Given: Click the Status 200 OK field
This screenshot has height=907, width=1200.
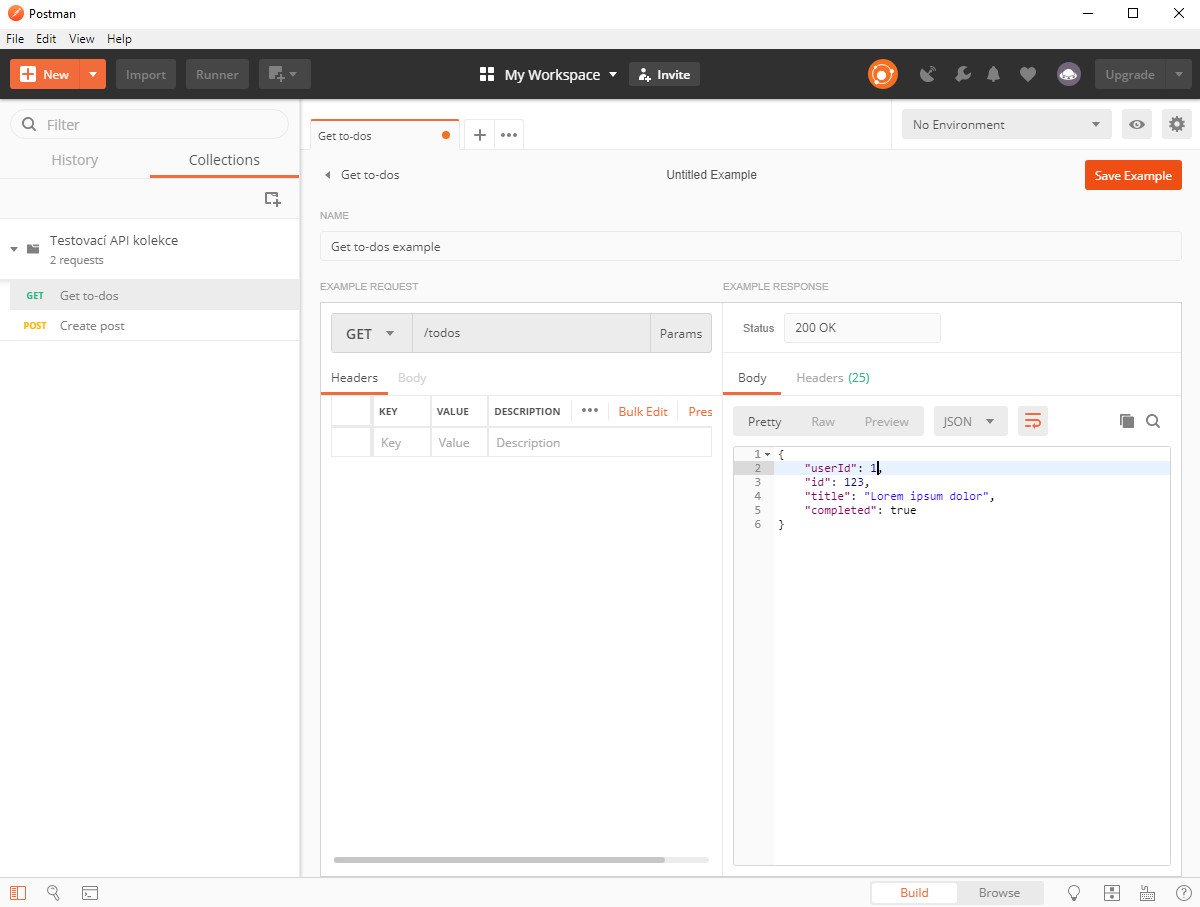Looking at the screenshot, I should (862, 328).
